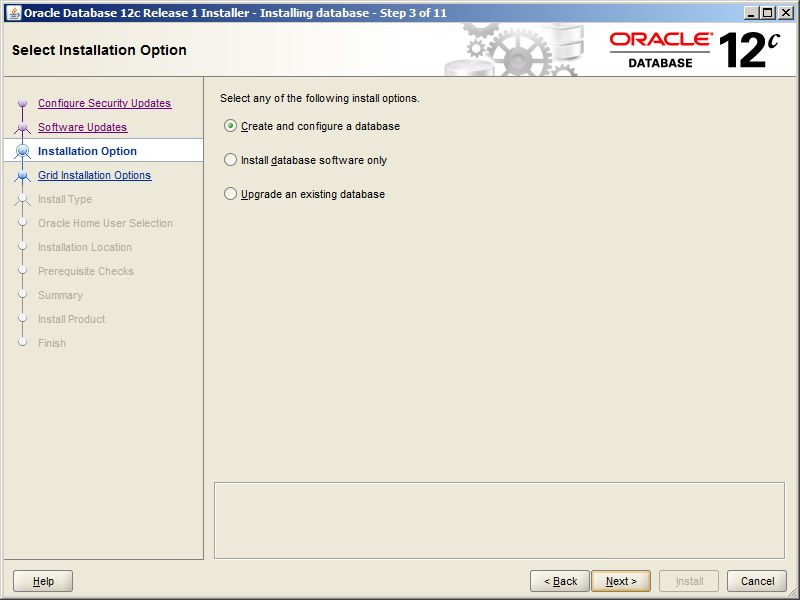
Task: Click 'Installation Location' step text
Action: 85,247
